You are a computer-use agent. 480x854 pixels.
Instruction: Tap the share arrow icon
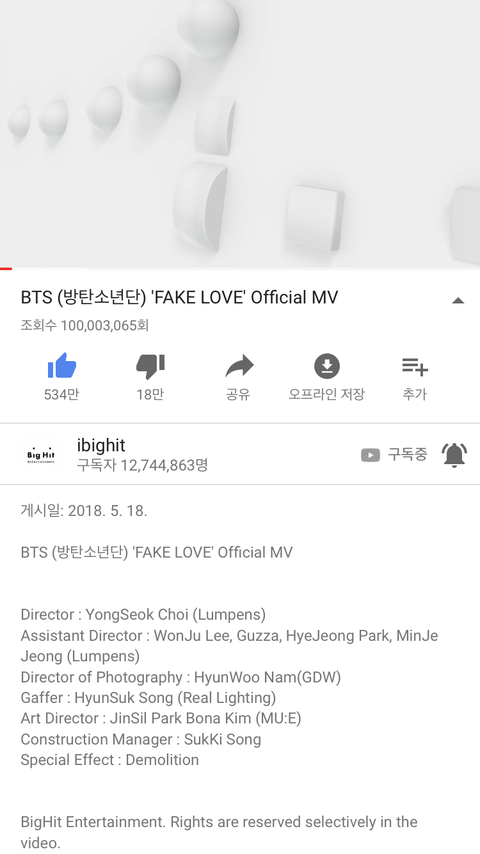point(239,366)
